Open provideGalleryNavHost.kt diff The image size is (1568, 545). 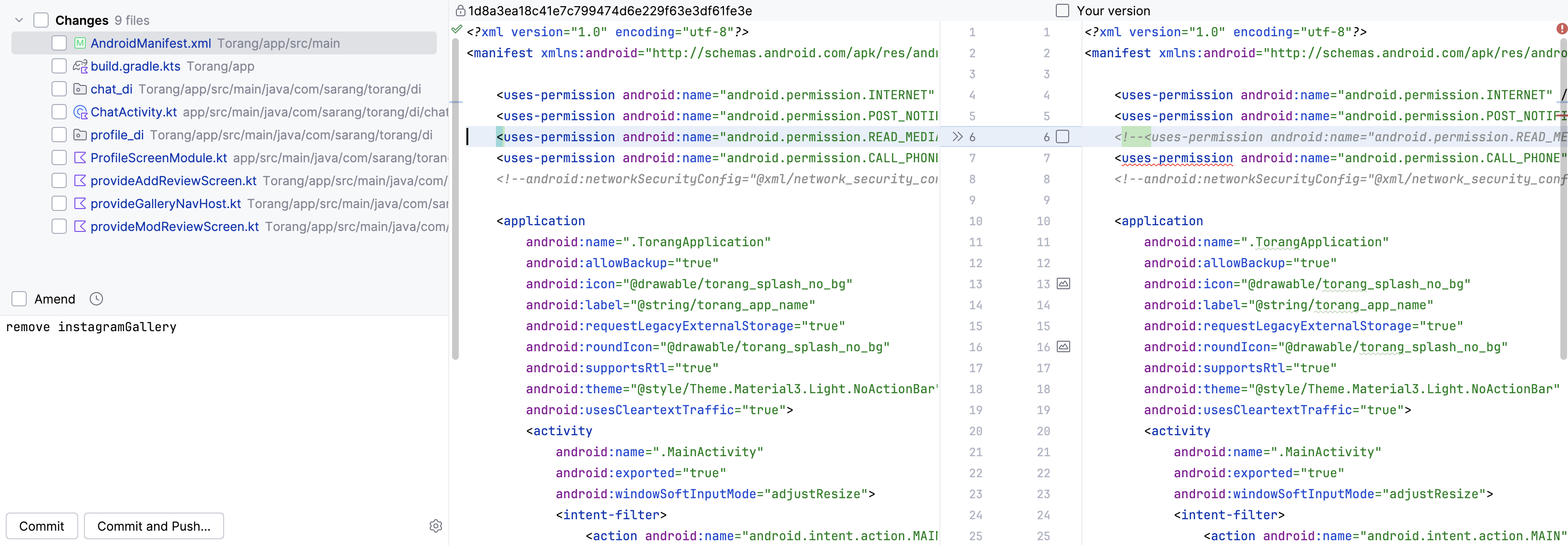coord(165,203)
